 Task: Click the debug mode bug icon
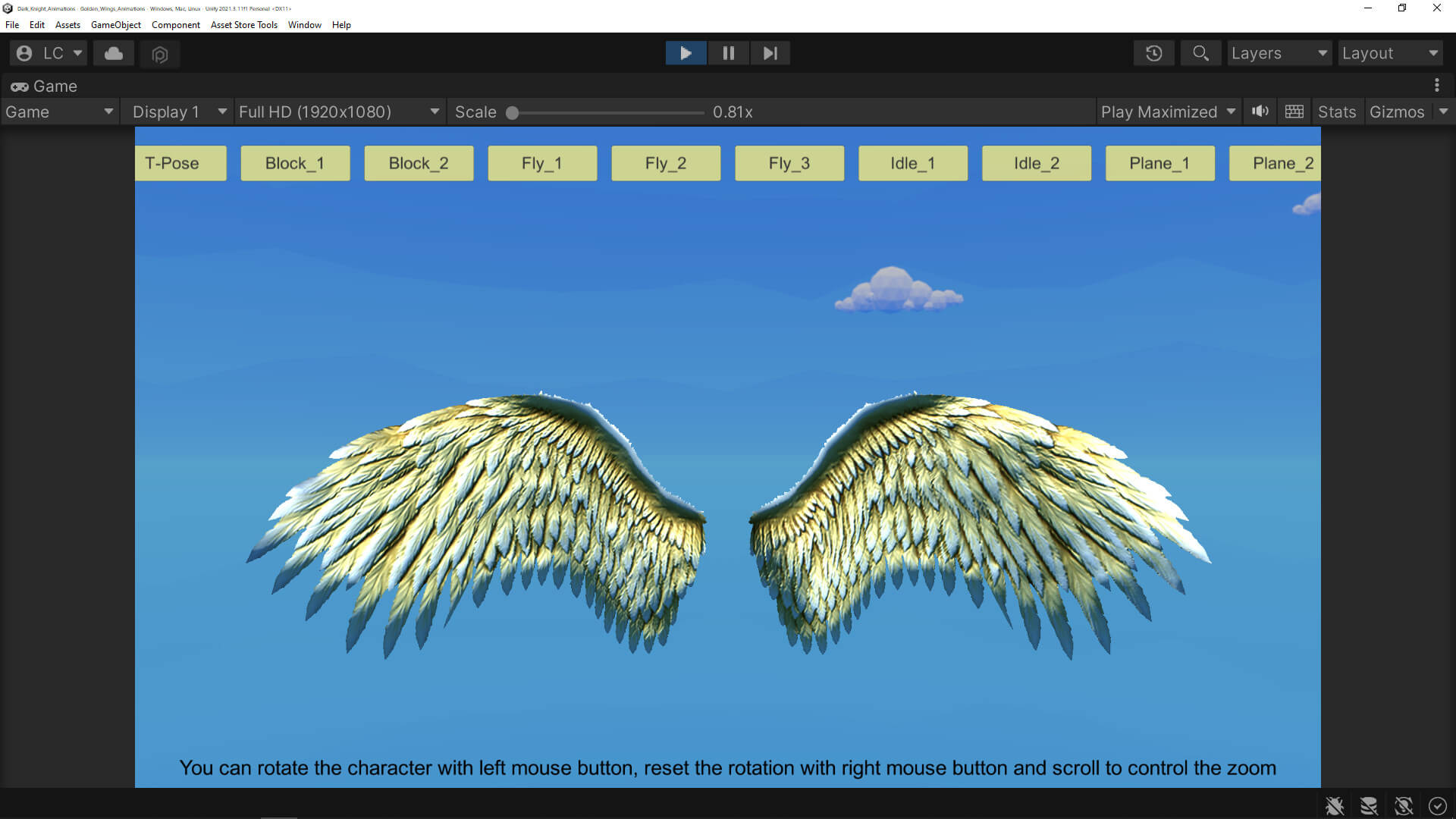(1335, 805)
